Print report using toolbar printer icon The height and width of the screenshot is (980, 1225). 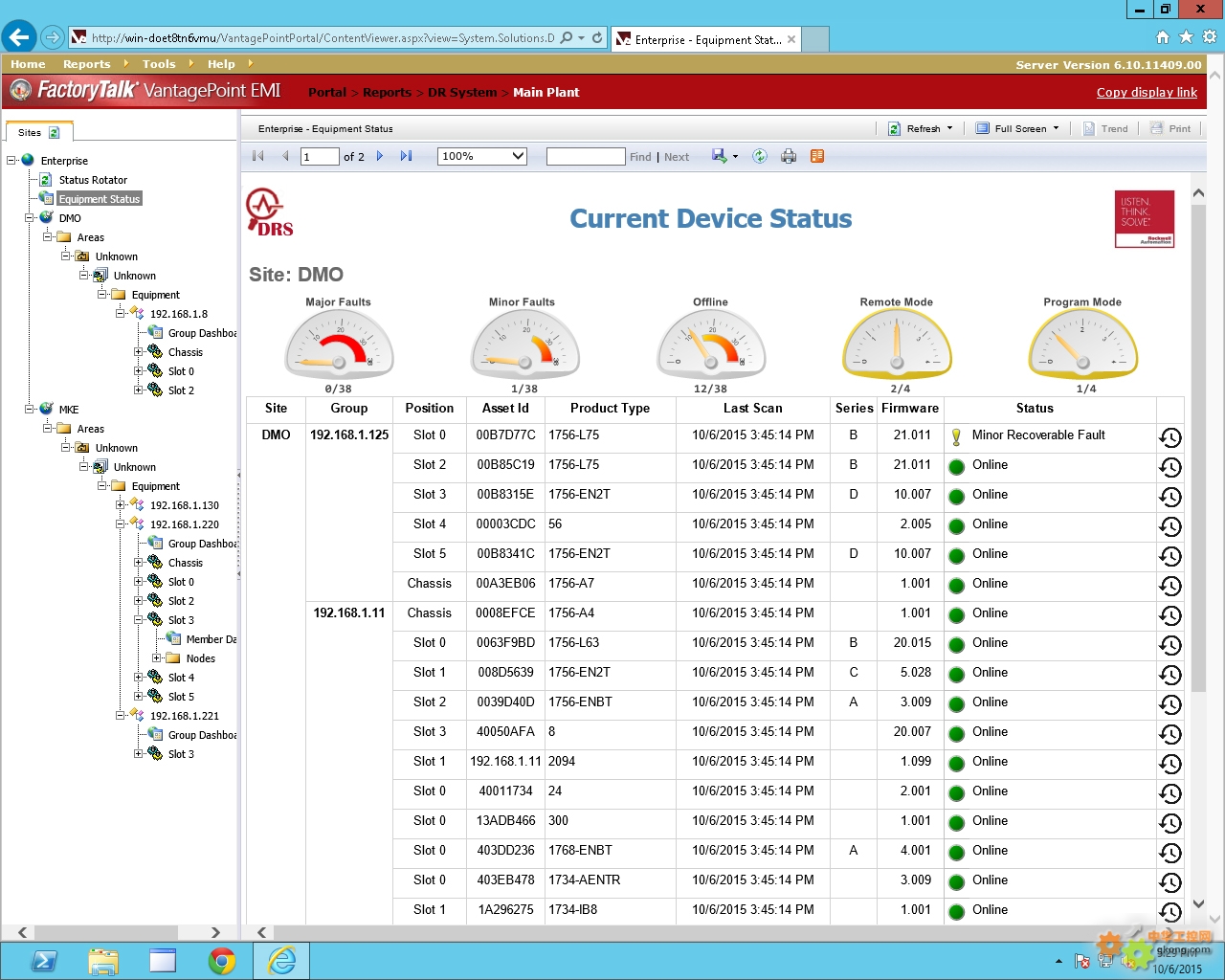tap(789, 156)
